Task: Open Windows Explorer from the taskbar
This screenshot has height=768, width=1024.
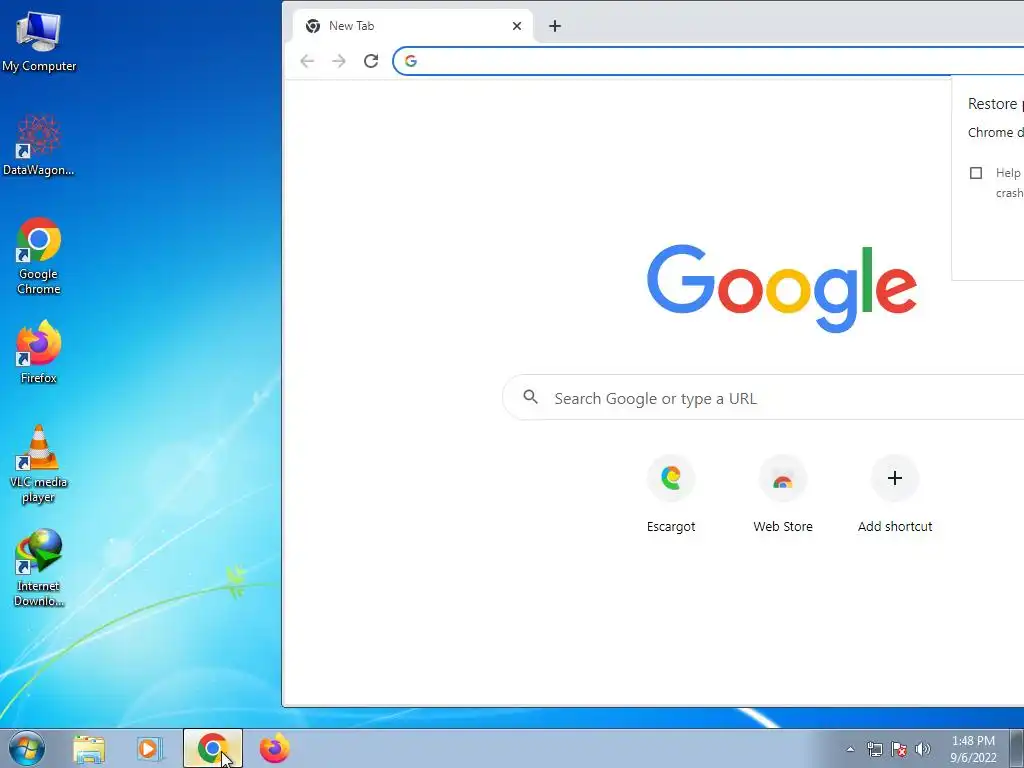Action: (x=89, y=749)
